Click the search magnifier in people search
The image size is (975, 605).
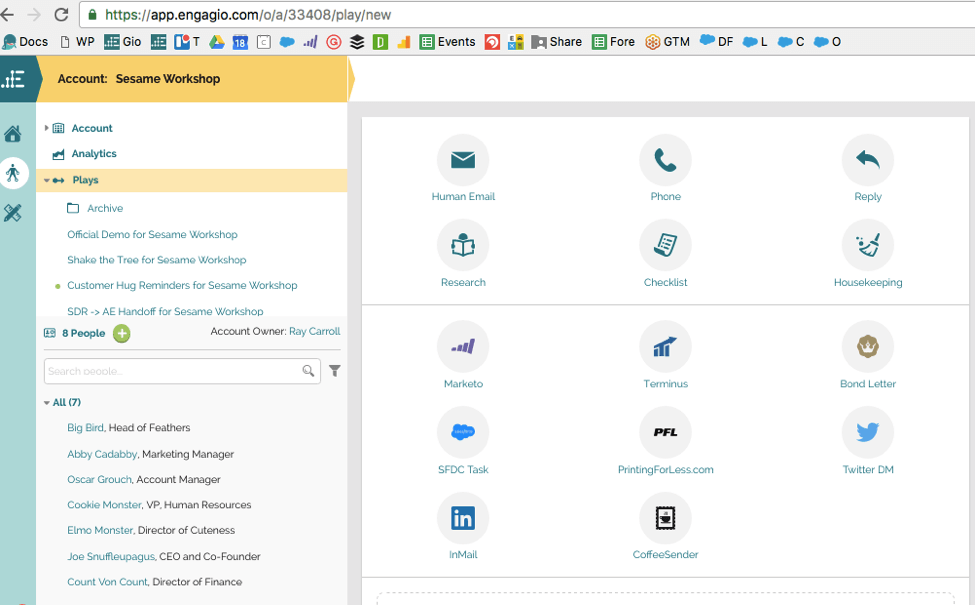(x=308, y=371)
